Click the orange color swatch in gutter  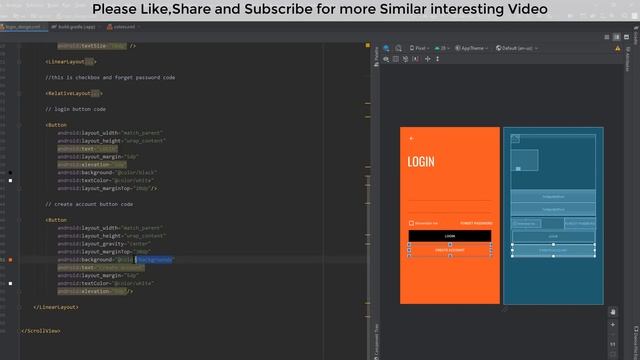tap(11, 260)
